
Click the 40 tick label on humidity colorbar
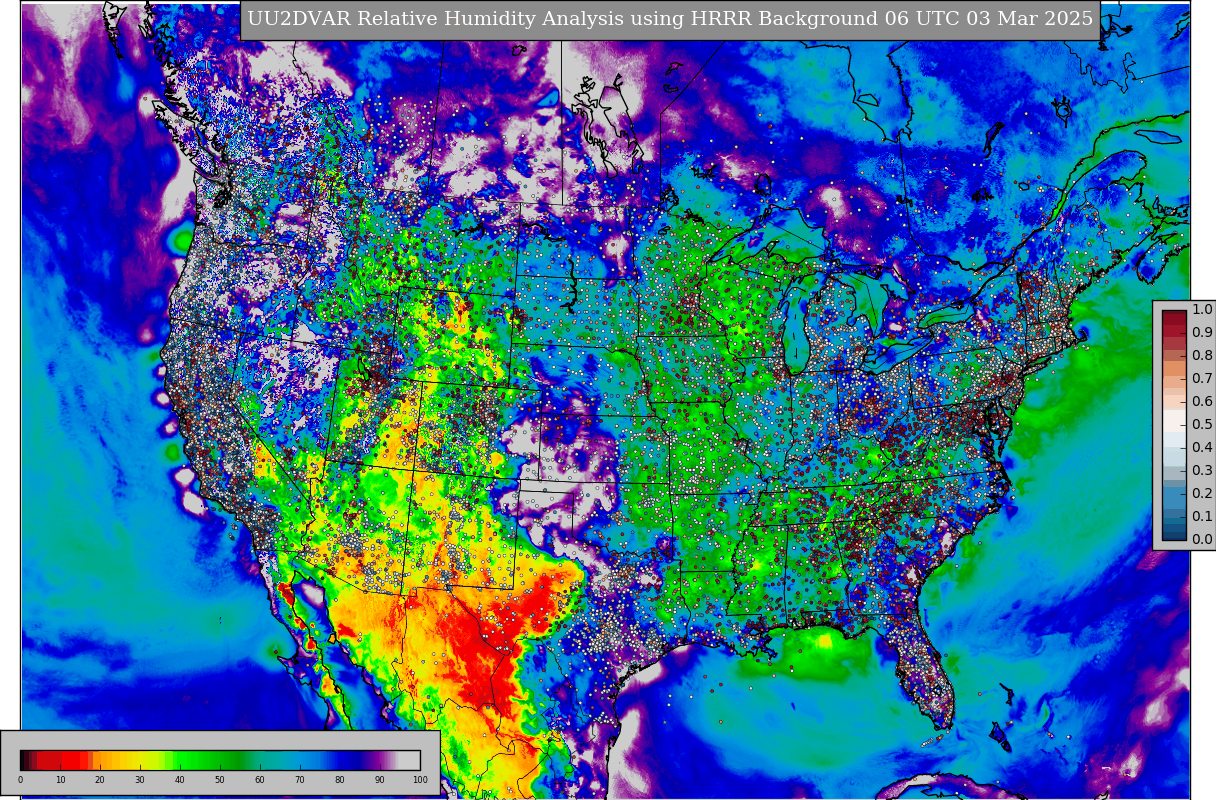click(180, 780)
